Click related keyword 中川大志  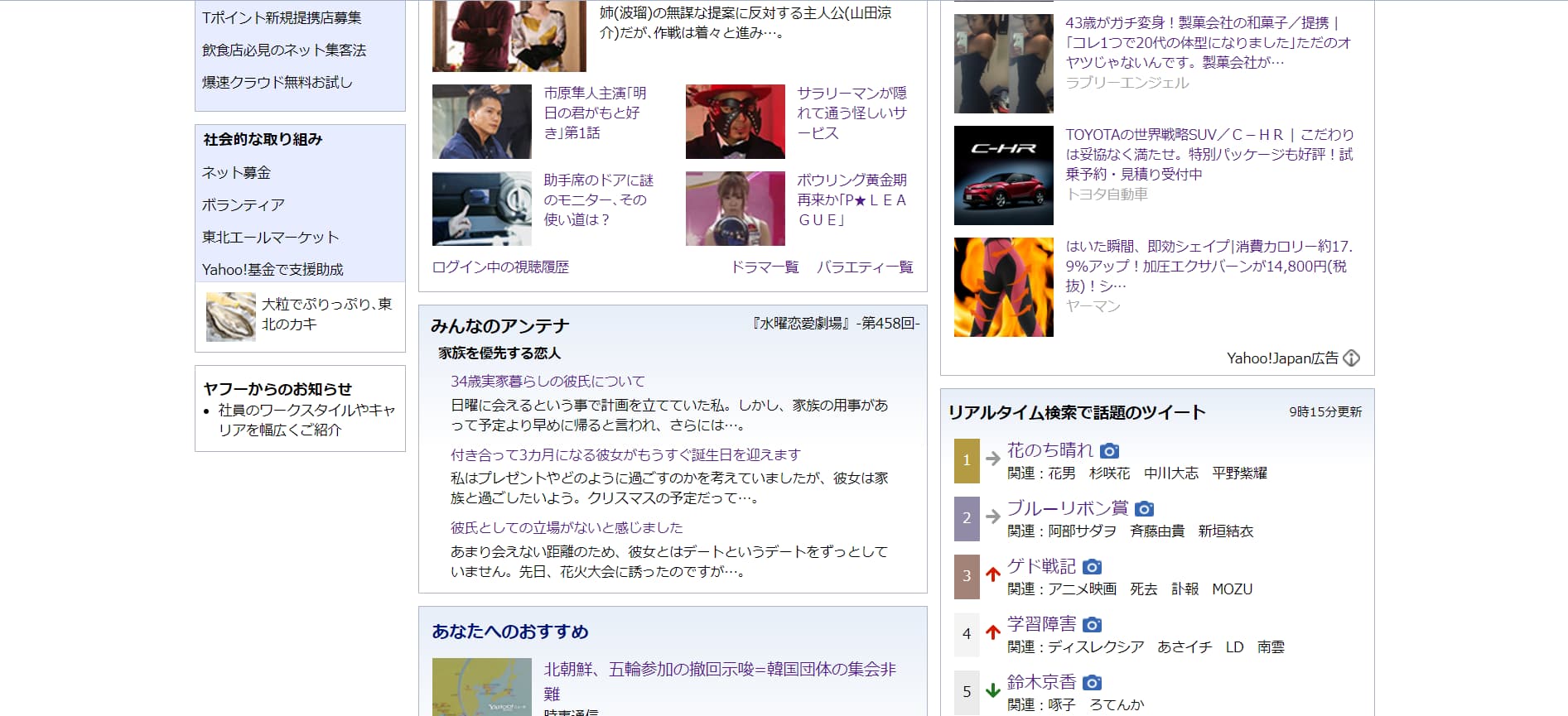coord(1171,473)
